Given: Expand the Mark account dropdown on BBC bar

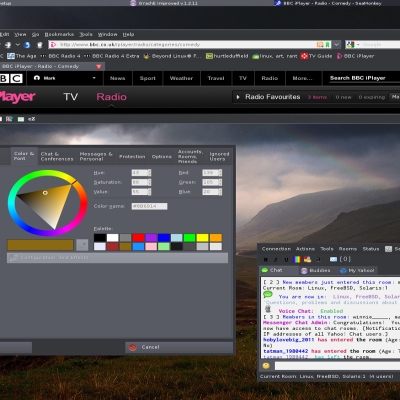Looking at the screenshot, I should point(94,78).
